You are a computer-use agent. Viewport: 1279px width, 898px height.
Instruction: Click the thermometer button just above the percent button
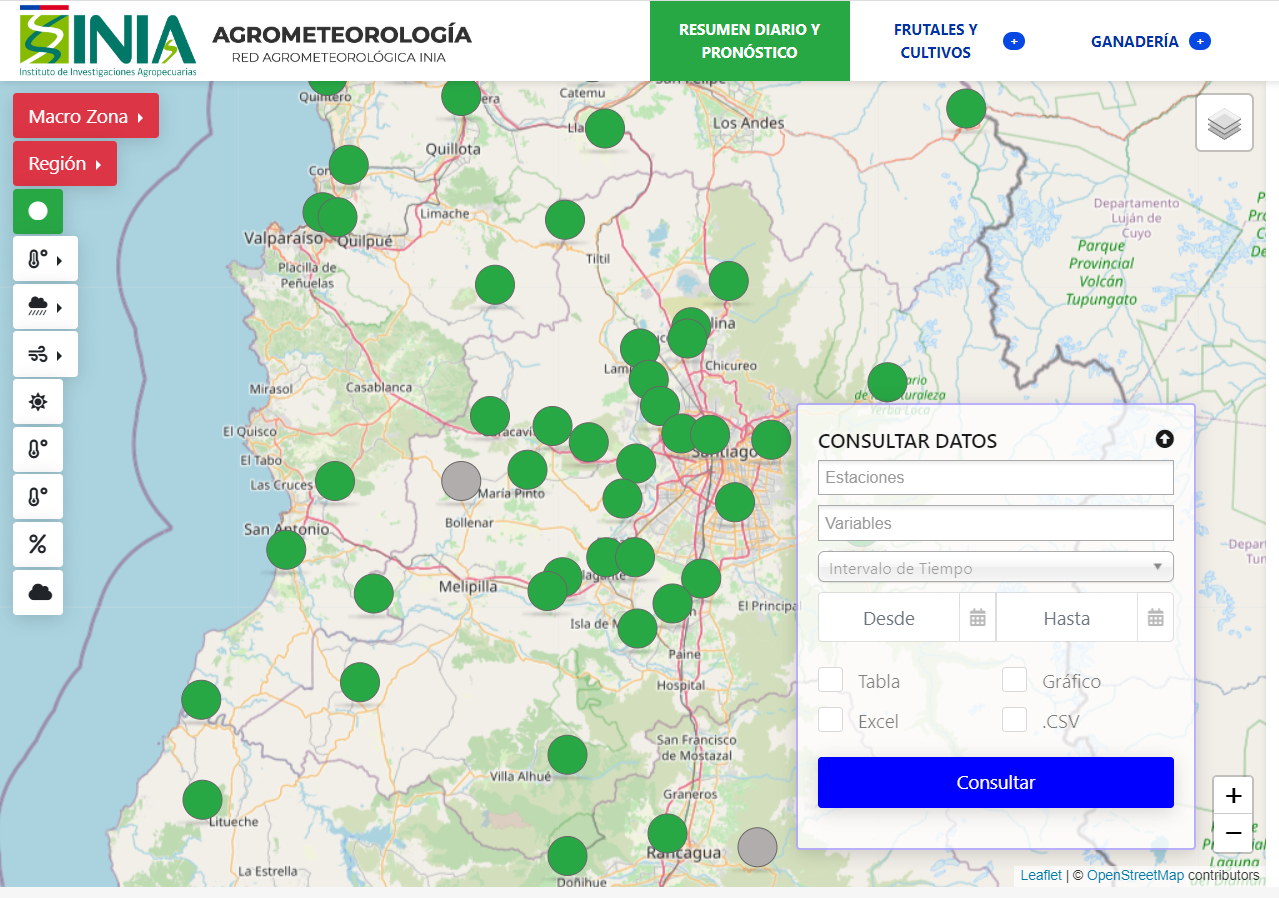(38, 497)
